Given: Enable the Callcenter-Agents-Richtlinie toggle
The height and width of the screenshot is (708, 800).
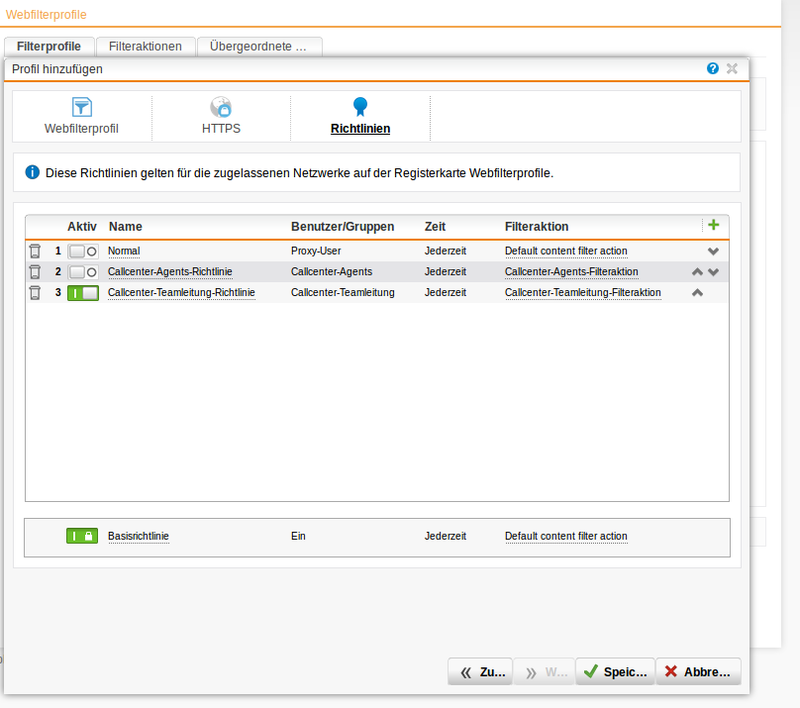Looking at the screenshot, I should [x=82, y=271].
